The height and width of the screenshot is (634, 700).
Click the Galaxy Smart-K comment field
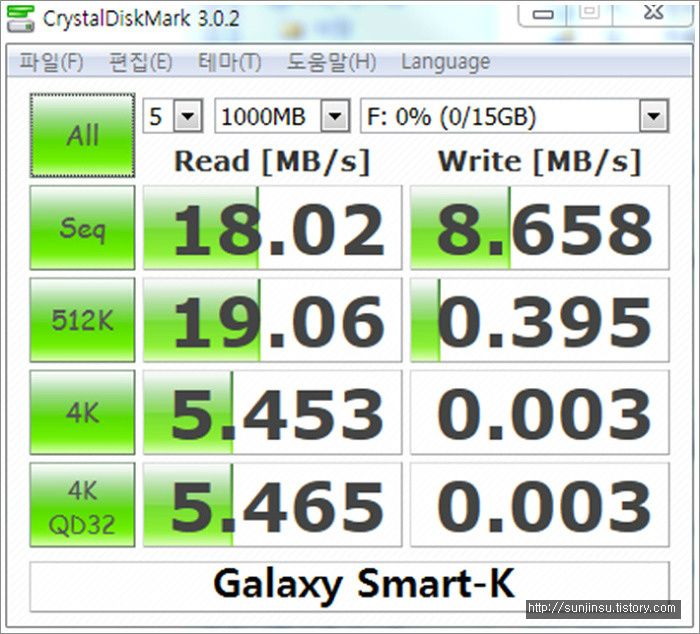pyautogui.click(x=350, y=587)
